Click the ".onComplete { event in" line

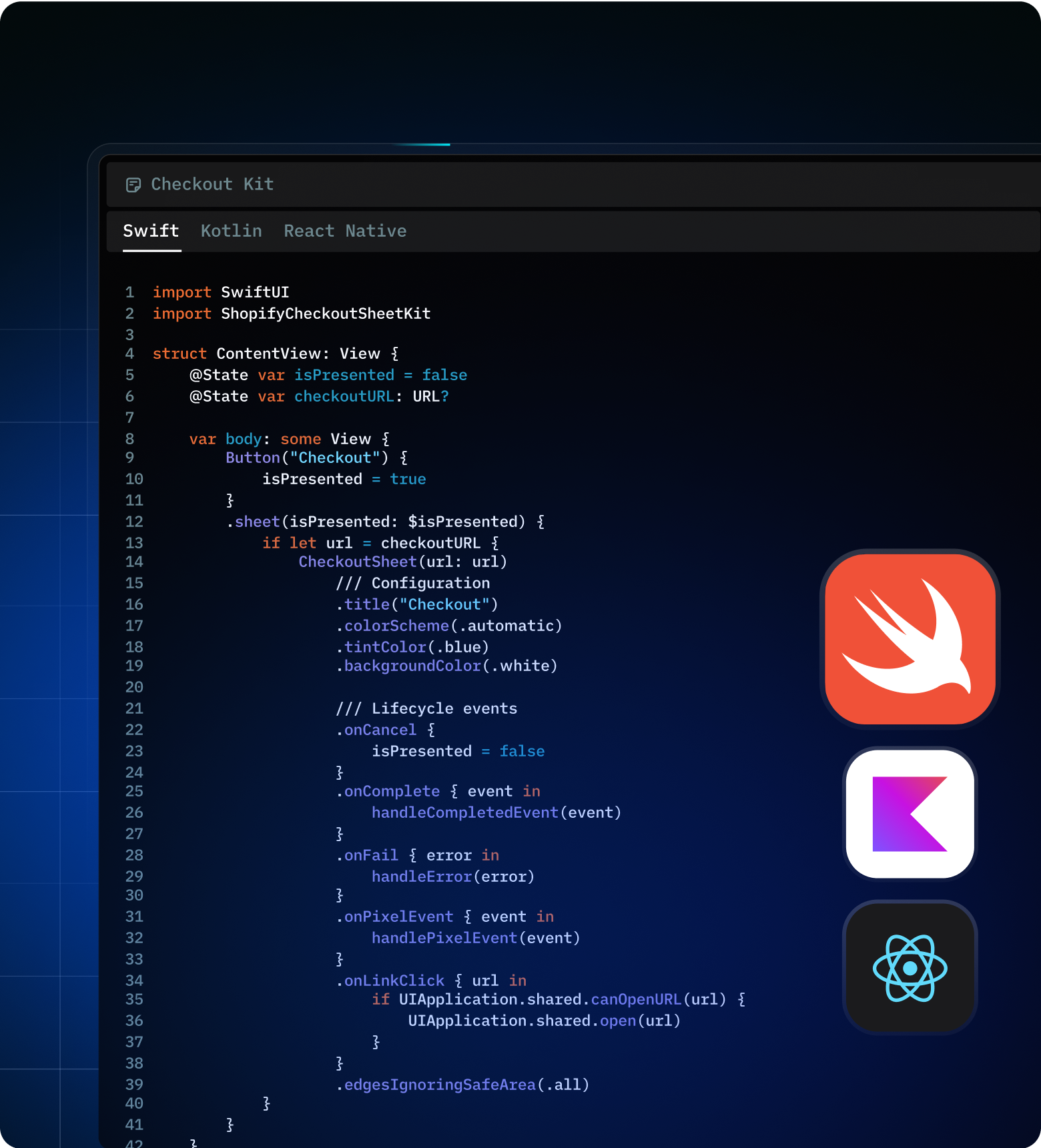[x=438, y=791]
